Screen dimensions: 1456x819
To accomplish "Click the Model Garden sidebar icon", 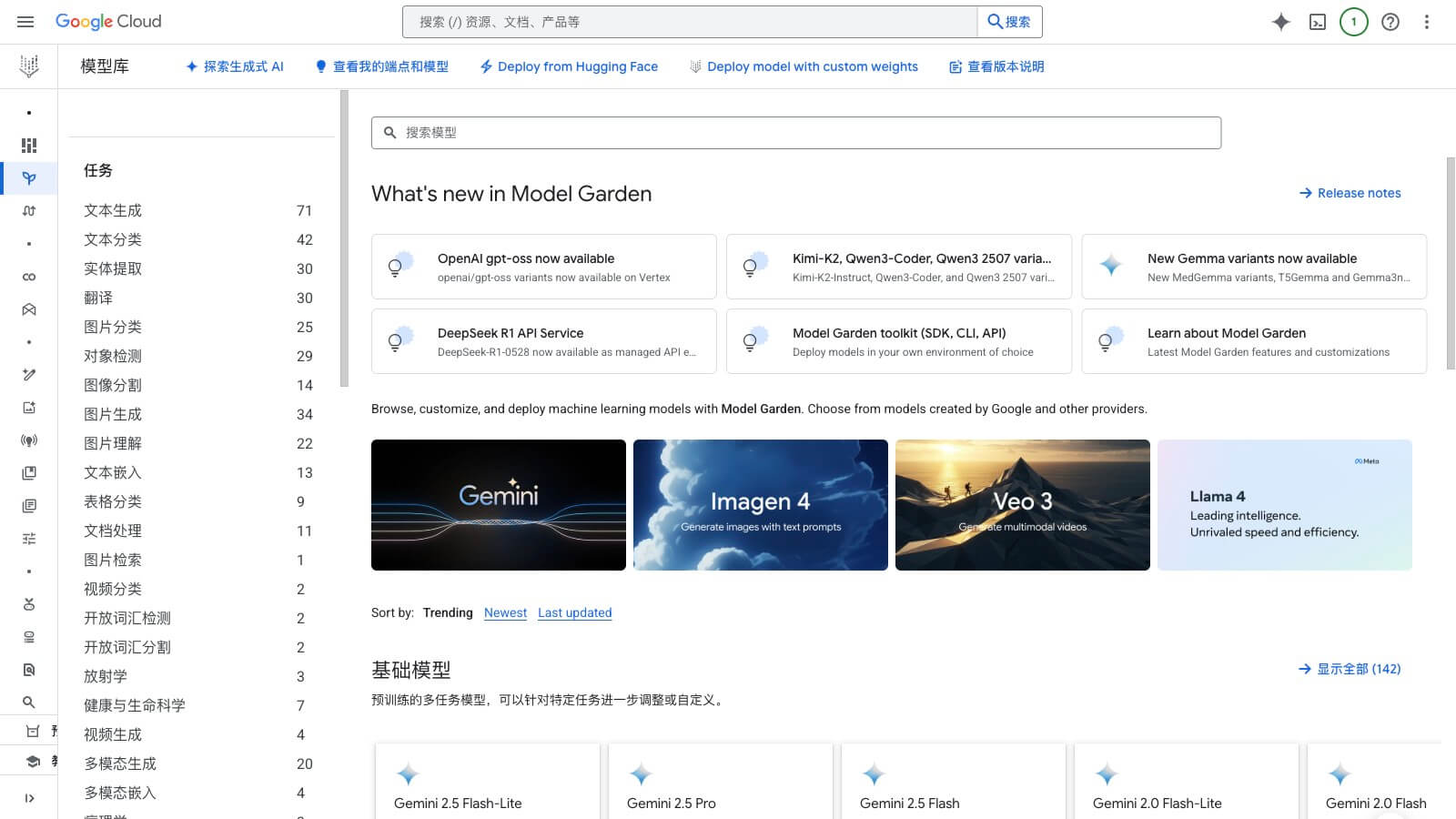I will 29,178.
